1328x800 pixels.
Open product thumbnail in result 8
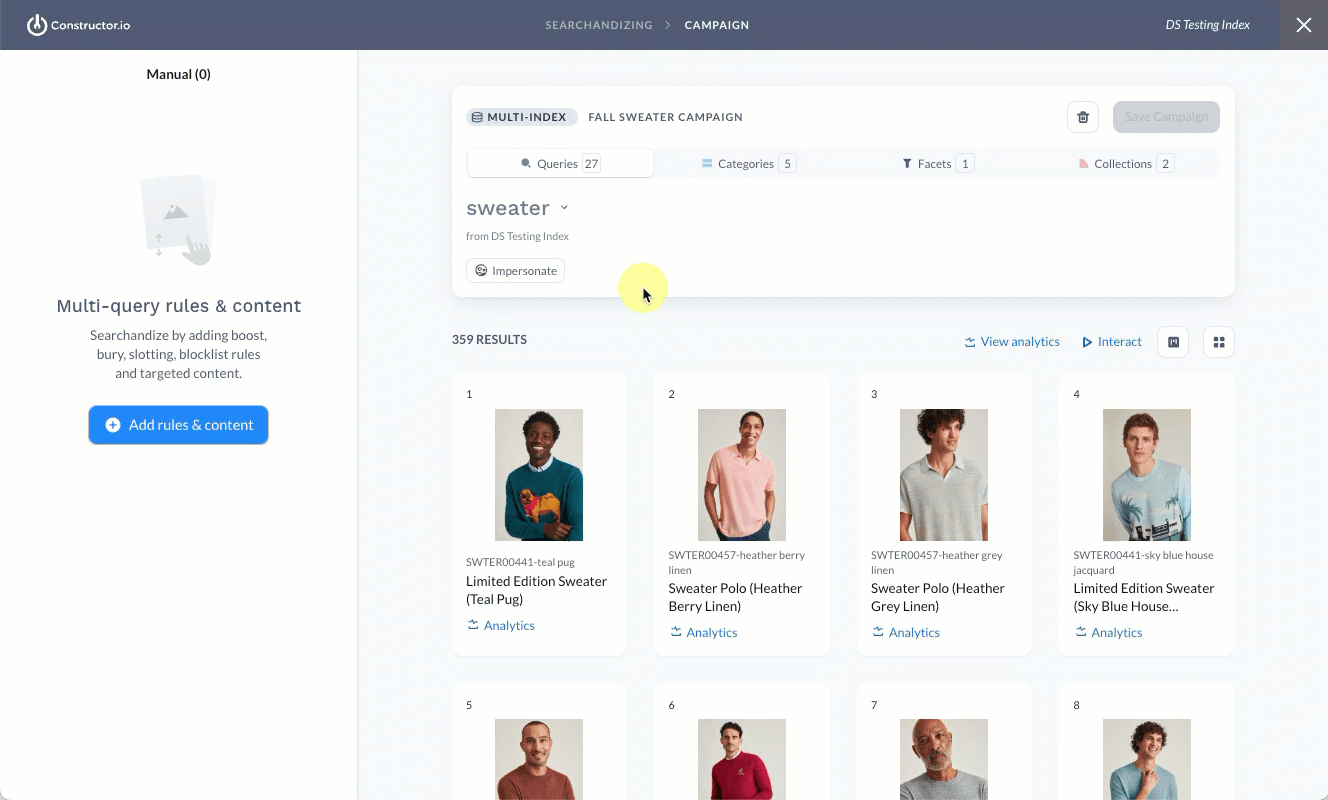(x=1147, y=759)
